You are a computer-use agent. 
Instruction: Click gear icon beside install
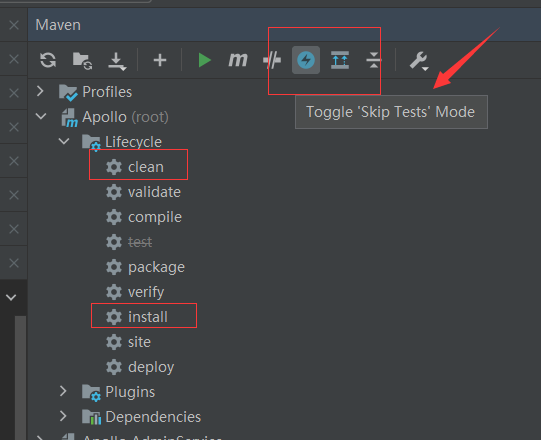point(114,317)
